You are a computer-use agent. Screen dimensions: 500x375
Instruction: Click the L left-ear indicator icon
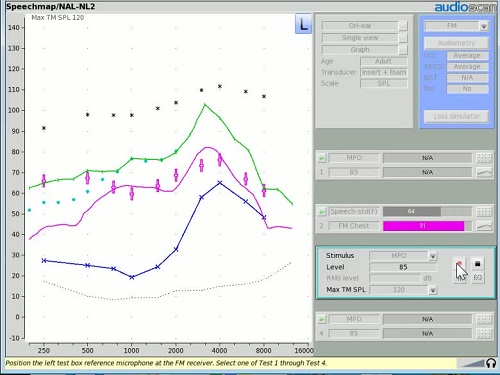[x=303, y=24]
